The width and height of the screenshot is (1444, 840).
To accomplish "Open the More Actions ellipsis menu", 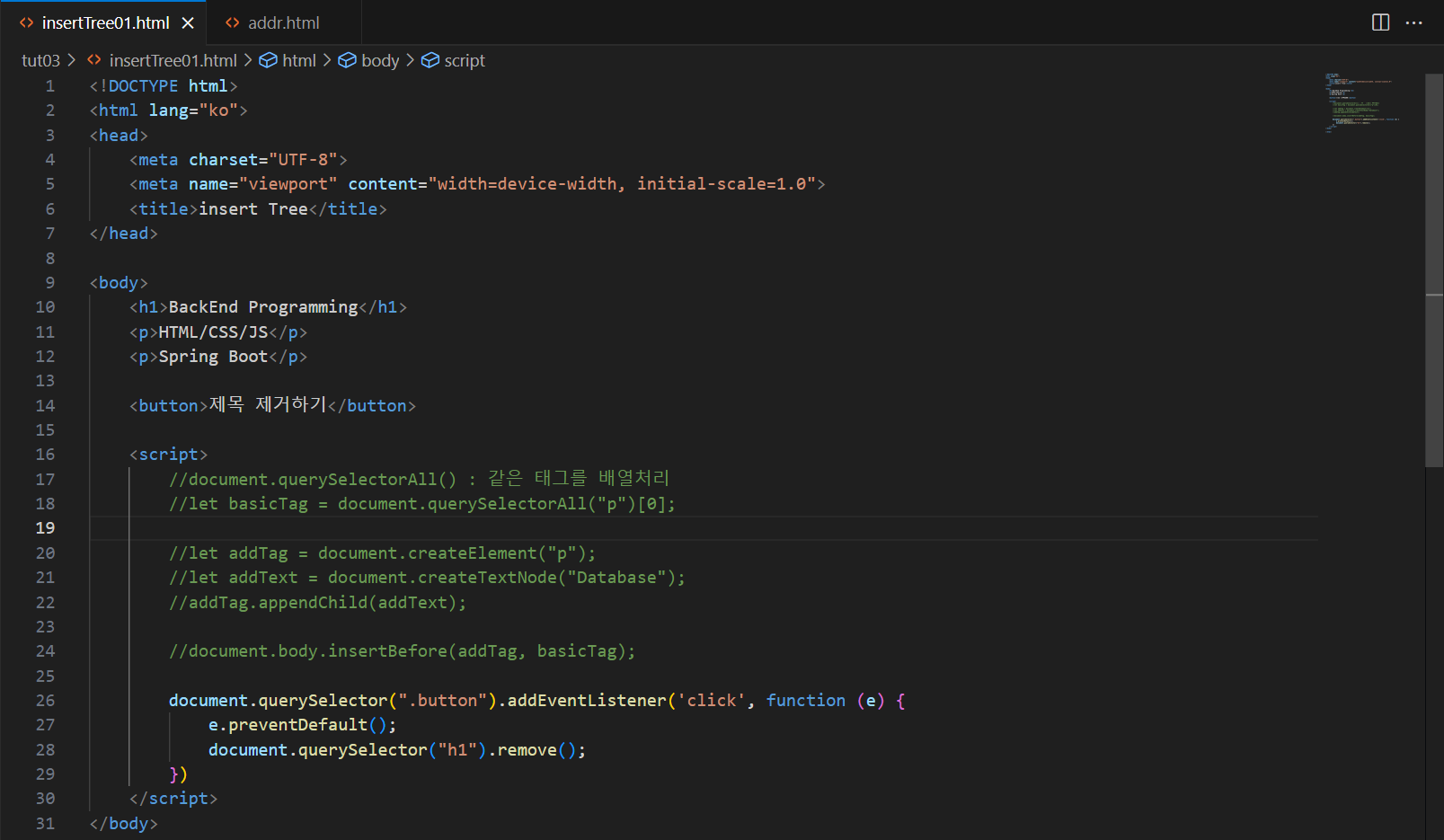I will (x=1414, y=22).
